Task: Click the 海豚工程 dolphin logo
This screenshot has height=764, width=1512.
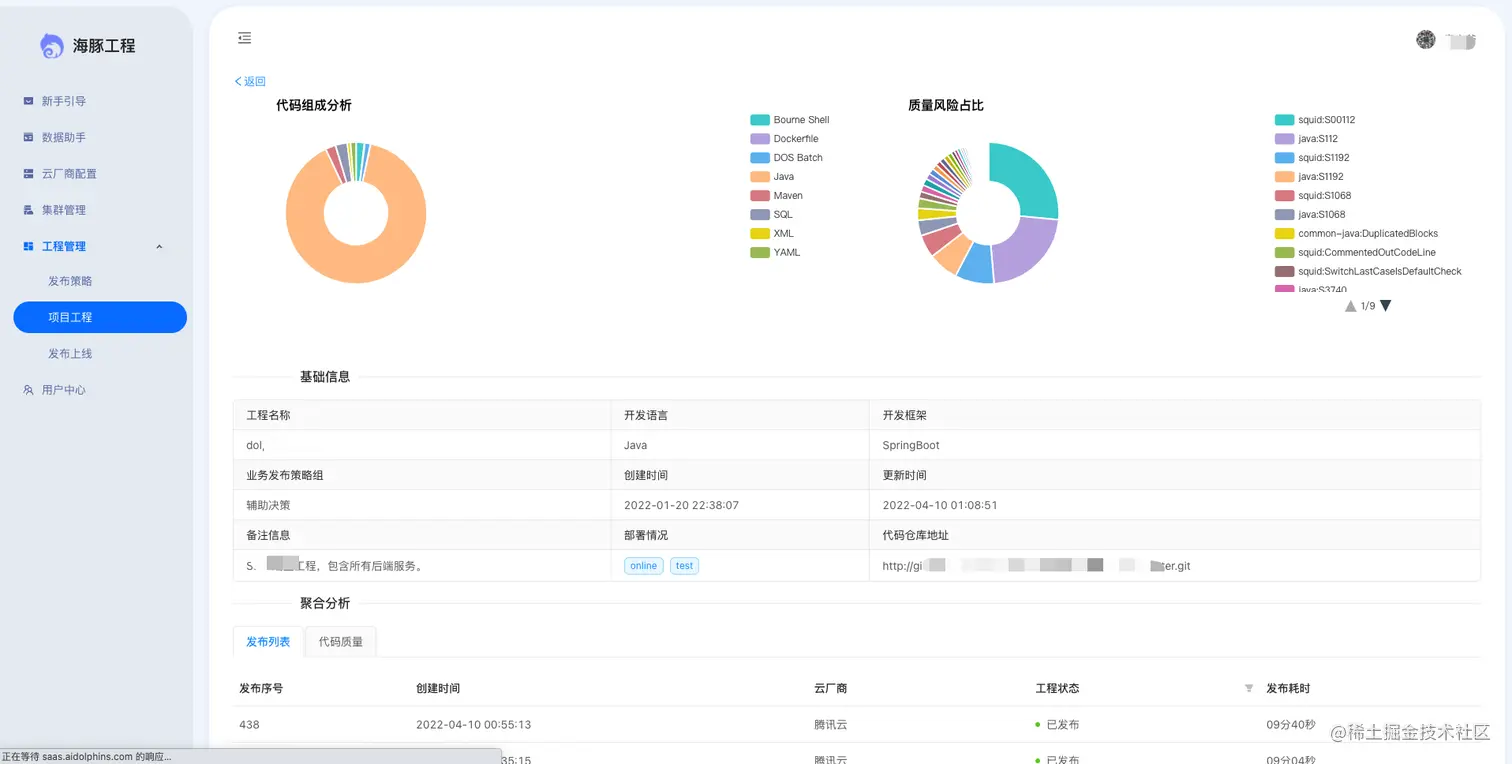Action: point(51,46)
